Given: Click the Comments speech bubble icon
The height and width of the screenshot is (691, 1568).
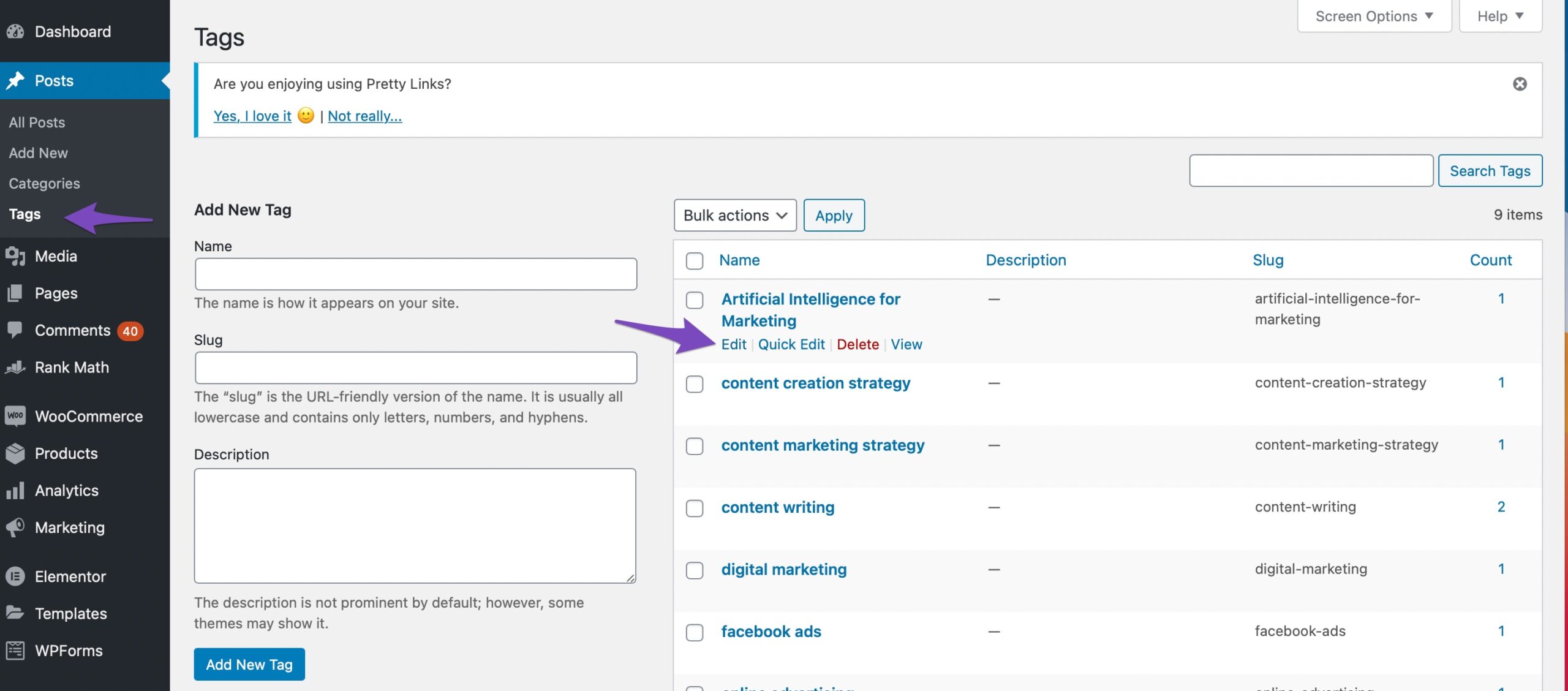Looking at the screenshot, I should tap(15, 330).
